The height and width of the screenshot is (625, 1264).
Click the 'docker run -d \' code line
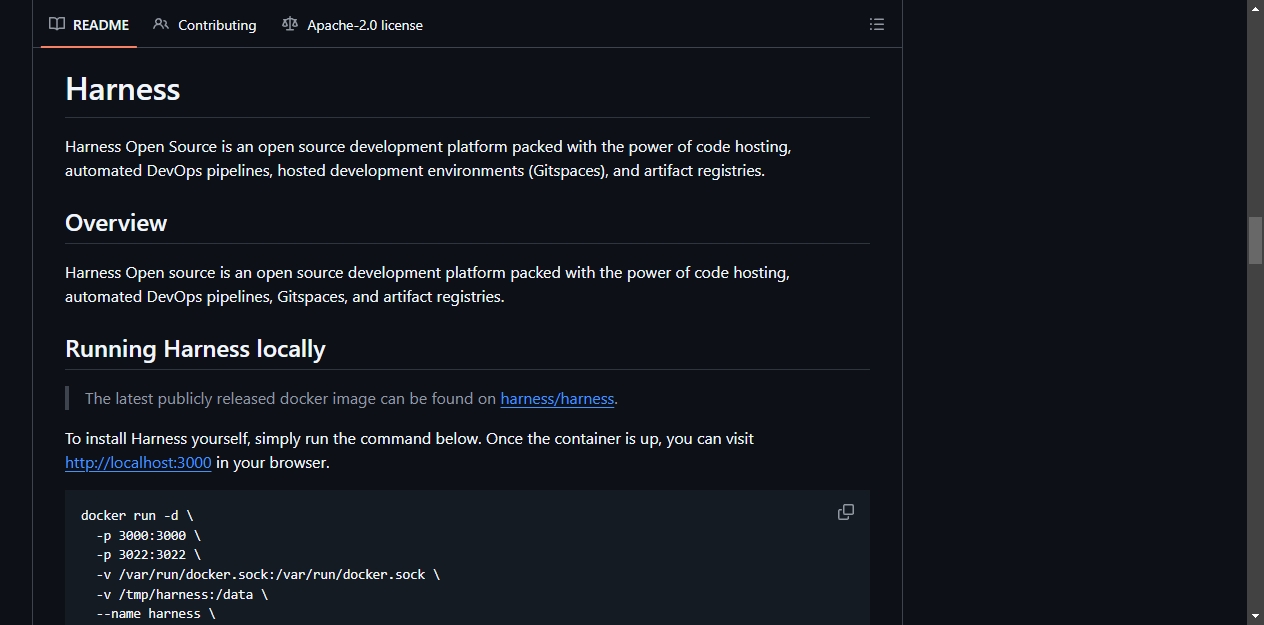137,515
